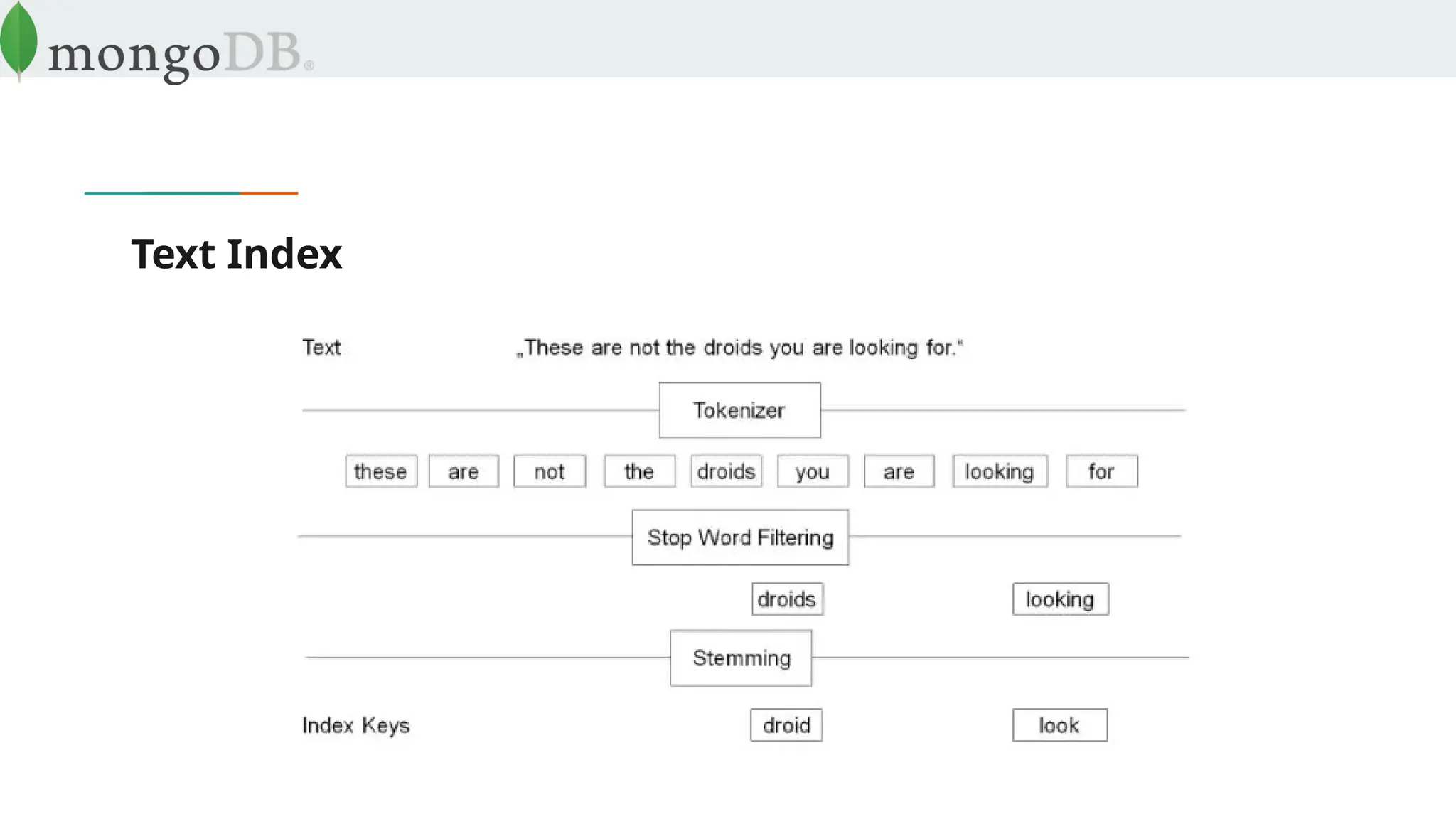Select the "looking" token beside "for"

tap(1000, 471)
